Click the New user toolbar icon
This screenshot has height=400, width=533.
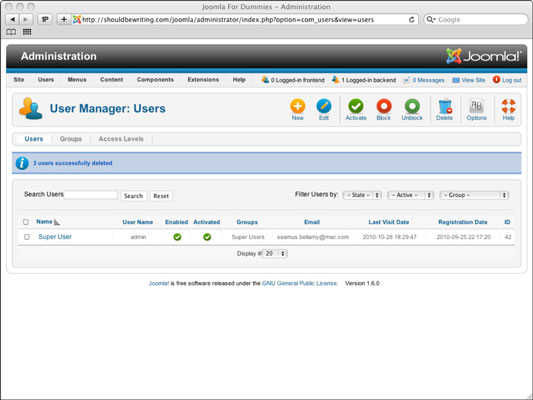pyautogui.click(x=297, y=106)
